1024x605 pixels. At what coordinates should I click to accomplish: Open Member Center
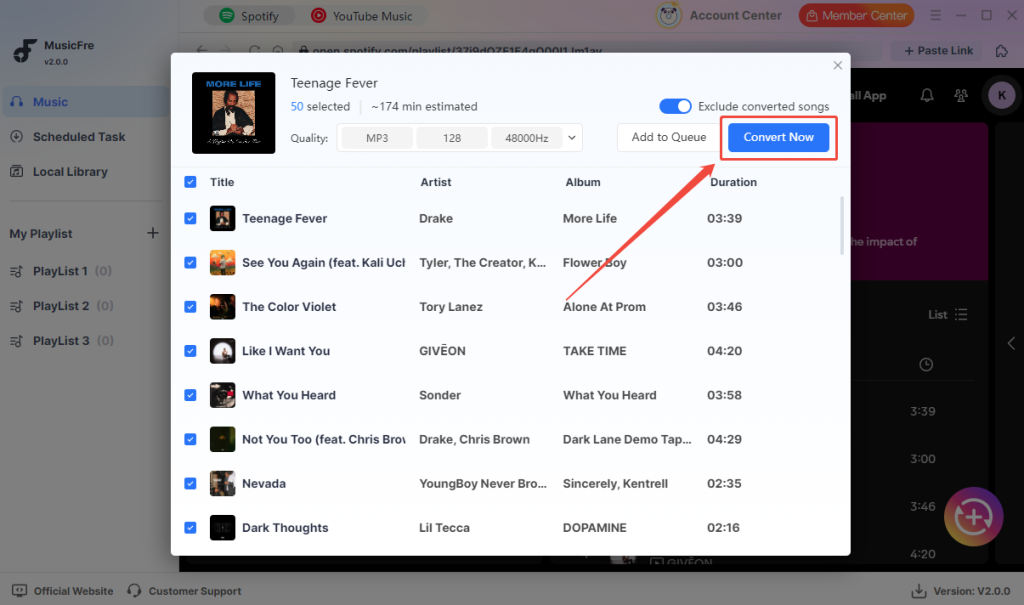856,15
